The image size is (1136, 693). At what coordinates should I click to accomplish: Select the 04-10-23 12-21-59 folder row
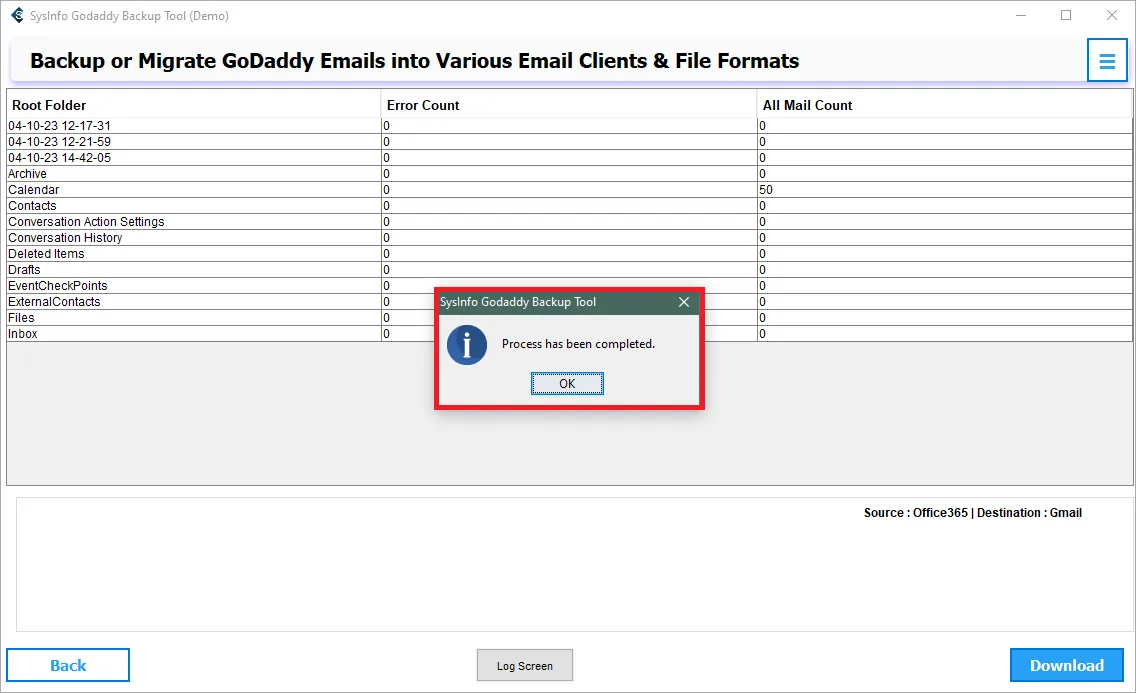coord(569,141)
